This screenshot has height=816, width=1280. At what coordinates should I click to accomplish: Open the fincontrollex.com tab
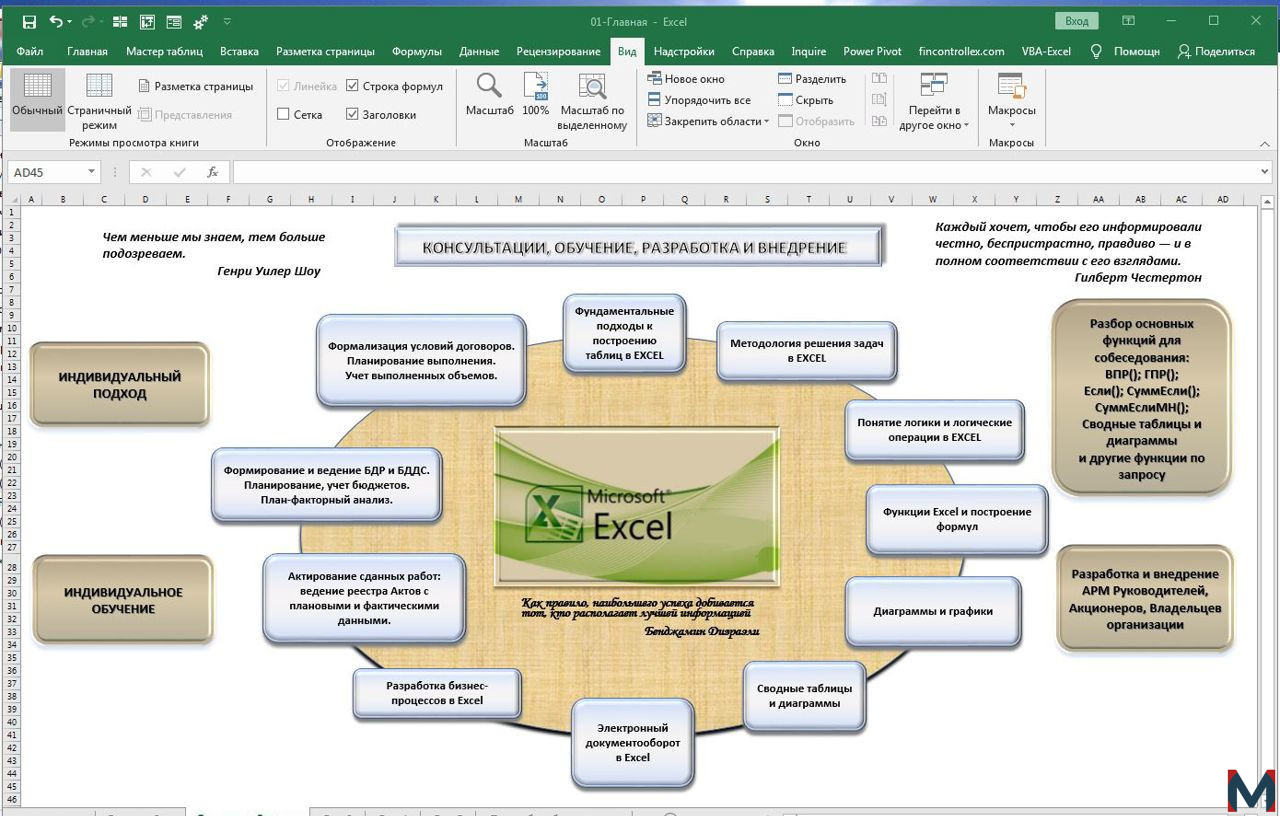click(x=961, y=51)
